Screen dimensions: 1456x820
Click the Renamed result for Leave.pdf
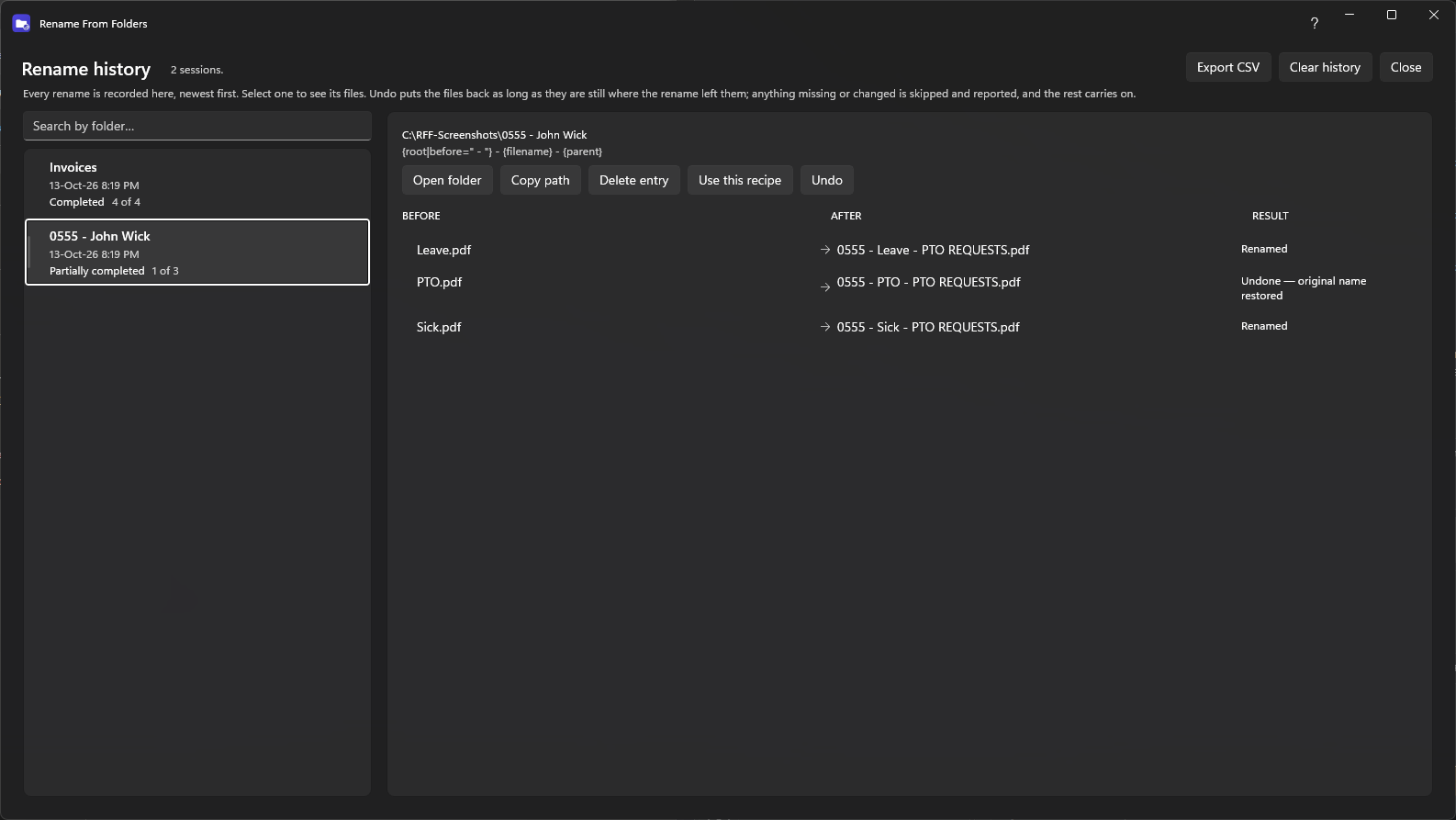[x=1264, y=249]
